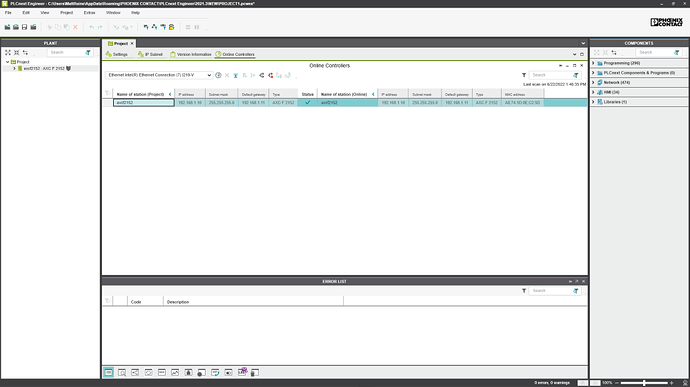The height and width of the screenshot is (387, 690).
Task: Open the File menu
Action: 8,13
